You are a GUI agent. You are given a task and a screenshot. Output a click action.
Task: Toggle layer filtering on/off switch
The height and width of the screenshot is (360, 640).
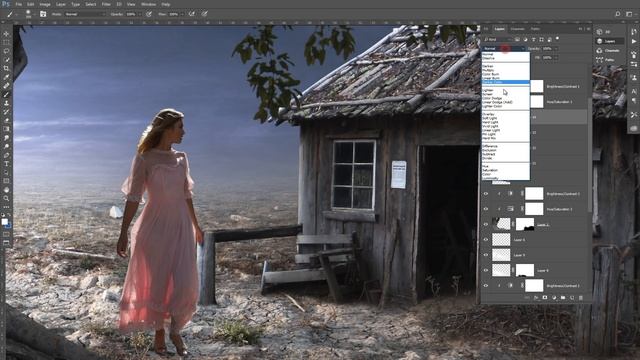[x=558, y=39]
